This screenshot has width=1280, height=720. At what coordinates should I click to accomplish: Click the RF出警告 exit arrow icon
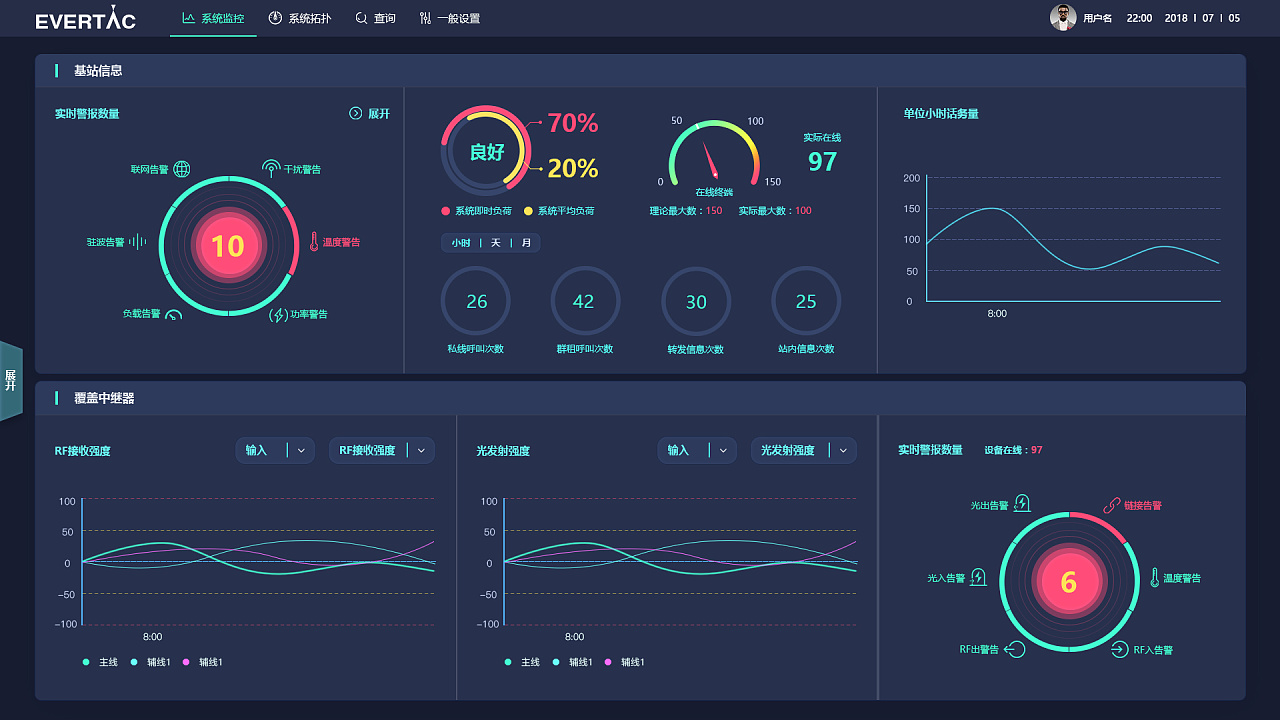tap(1015, 649)
